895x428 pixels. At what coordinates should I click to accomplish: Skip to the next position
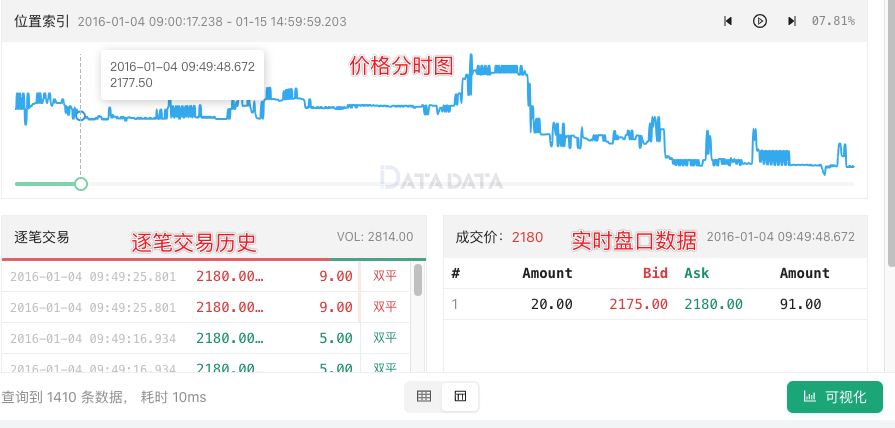792,21
